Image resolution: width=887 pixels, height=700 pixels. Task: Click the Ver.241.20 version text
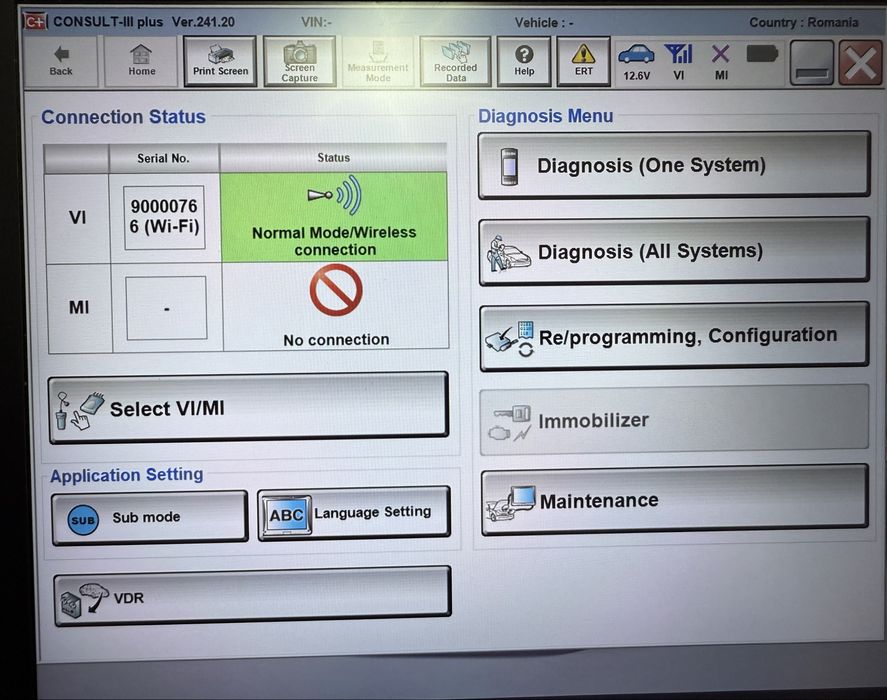click(x=203, y=22)
